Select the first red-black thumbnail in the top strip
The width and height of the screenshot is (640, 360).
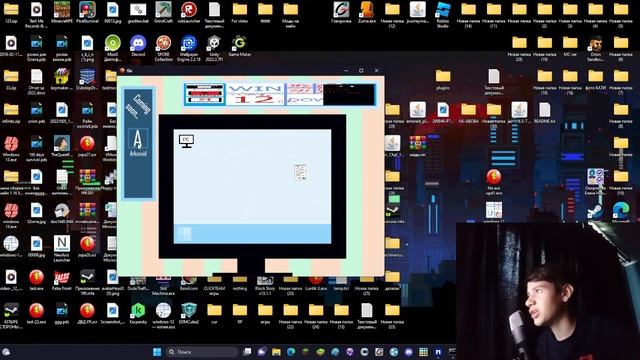[204, 94]
